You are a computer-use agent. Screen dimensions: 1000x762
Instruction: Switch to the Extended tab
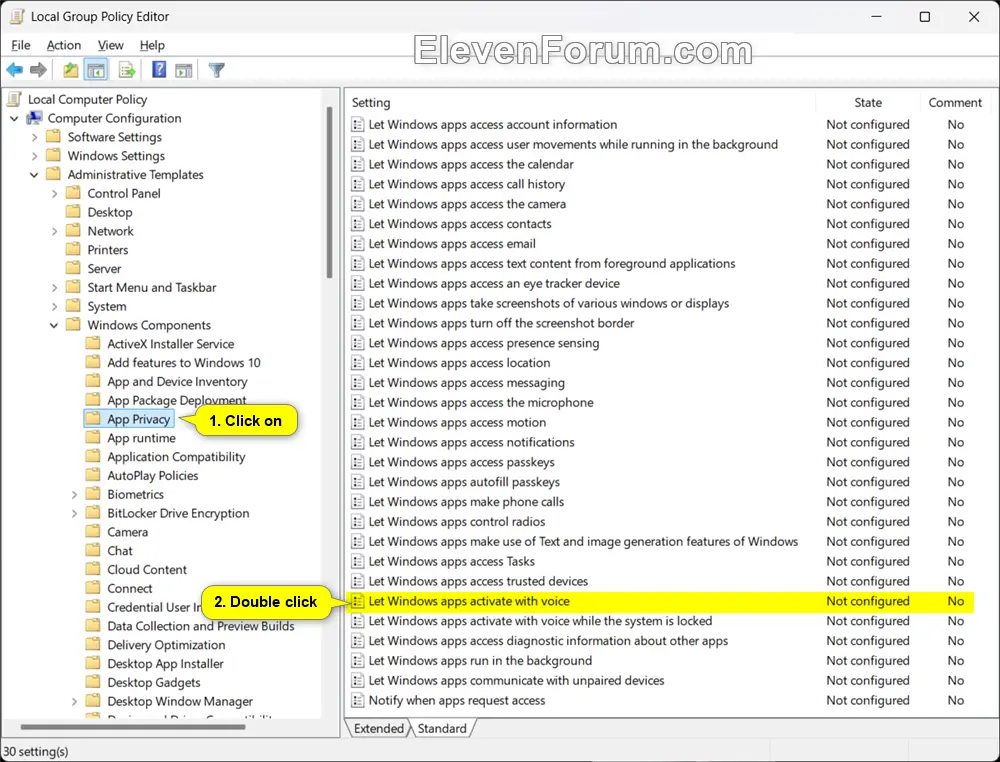[x=378, y=728]
